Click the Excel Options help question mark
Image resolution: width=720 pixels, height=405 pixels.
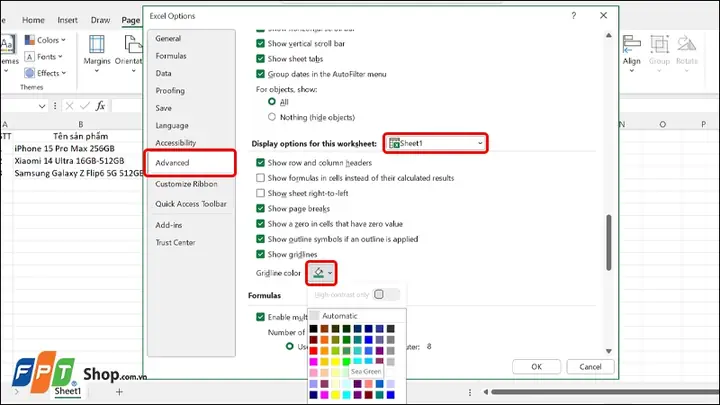[x=574, y=16]
